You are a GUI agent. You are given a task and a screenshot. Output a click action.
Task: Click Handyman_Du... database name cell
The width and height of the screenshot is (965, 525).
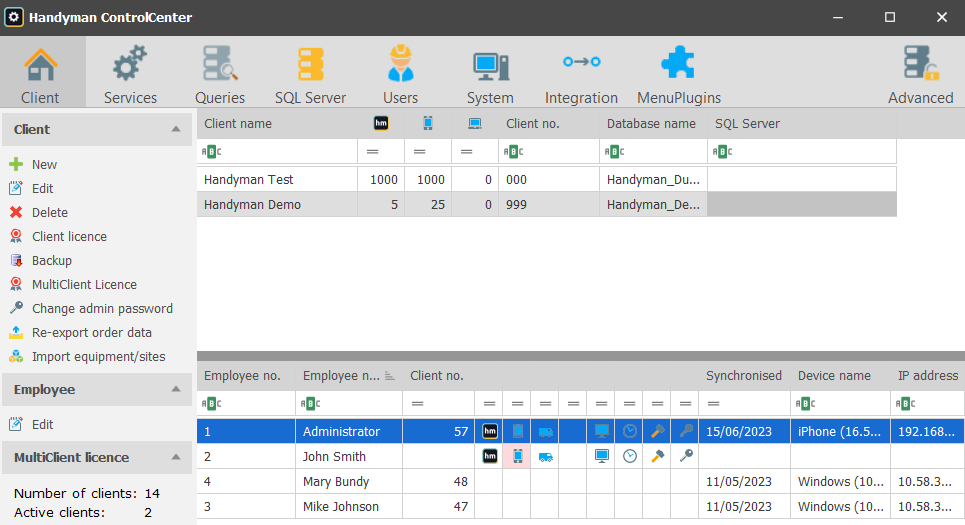[x=654, y=179]
